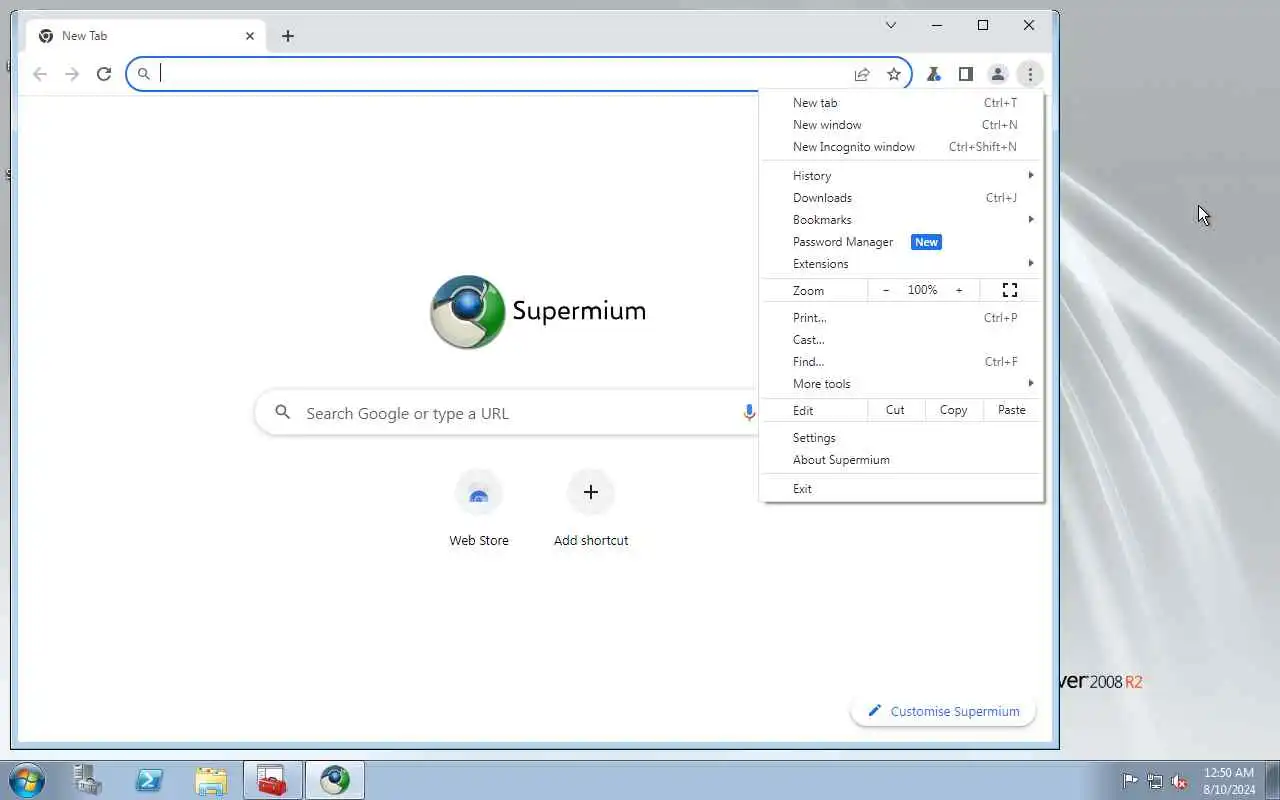
Task: Open PowerShell from the taskbar
Action: point(150,780)
